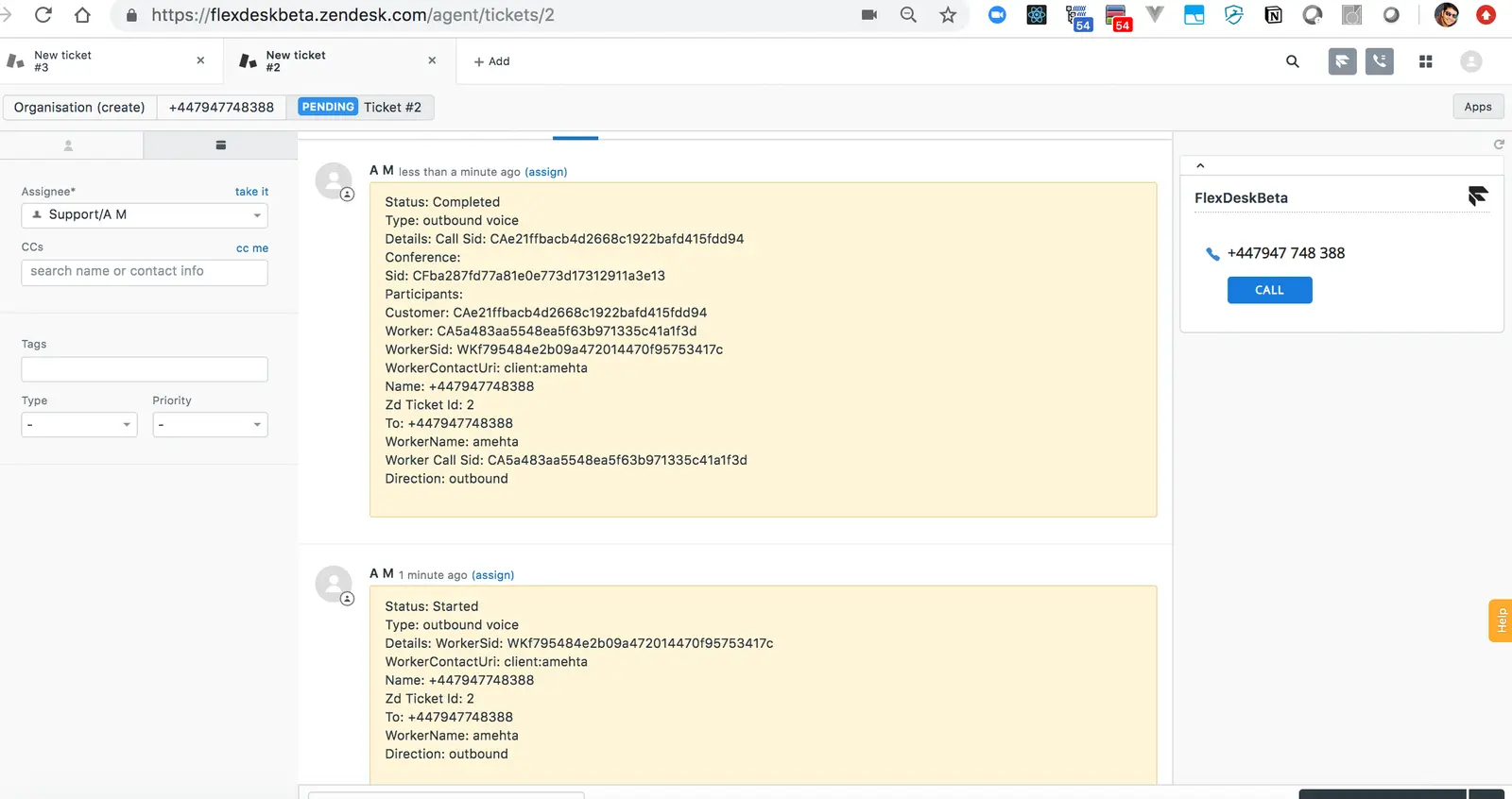Open the Priority dropdown
The image size is (1512, 799).
(x=210, y=425)
